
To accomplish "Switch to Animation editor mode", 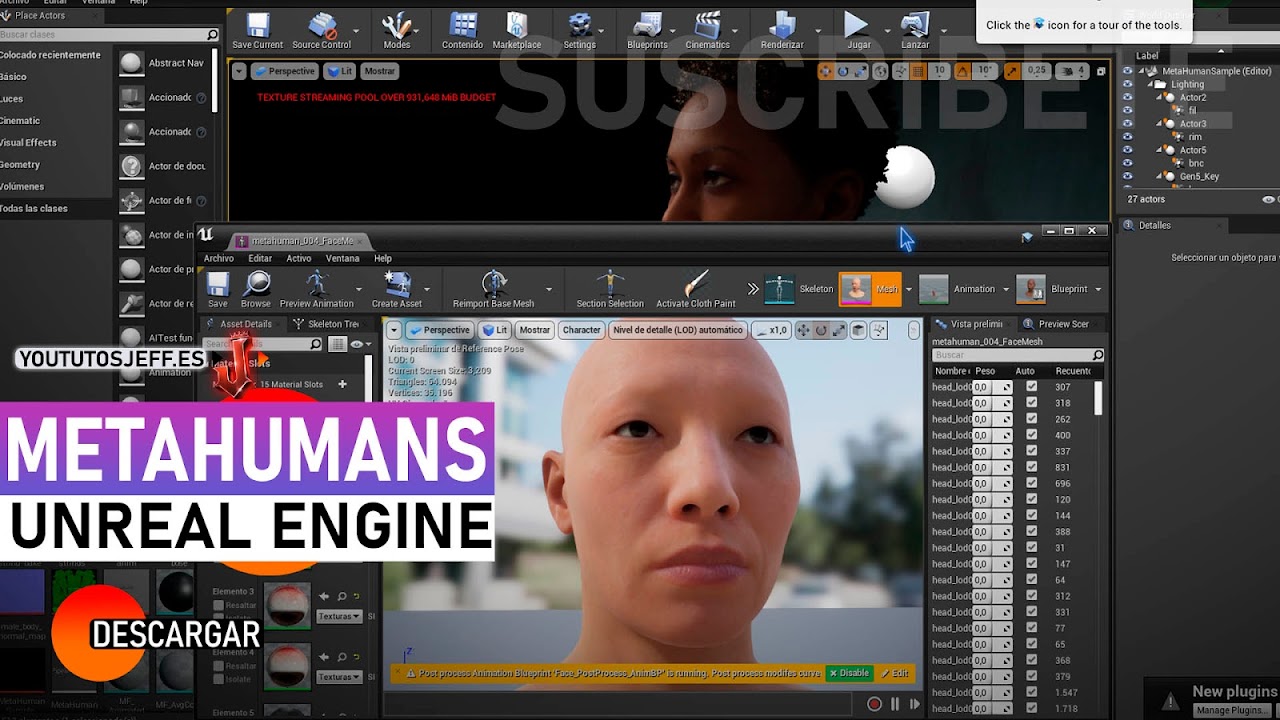I will [x=957, y=289].
